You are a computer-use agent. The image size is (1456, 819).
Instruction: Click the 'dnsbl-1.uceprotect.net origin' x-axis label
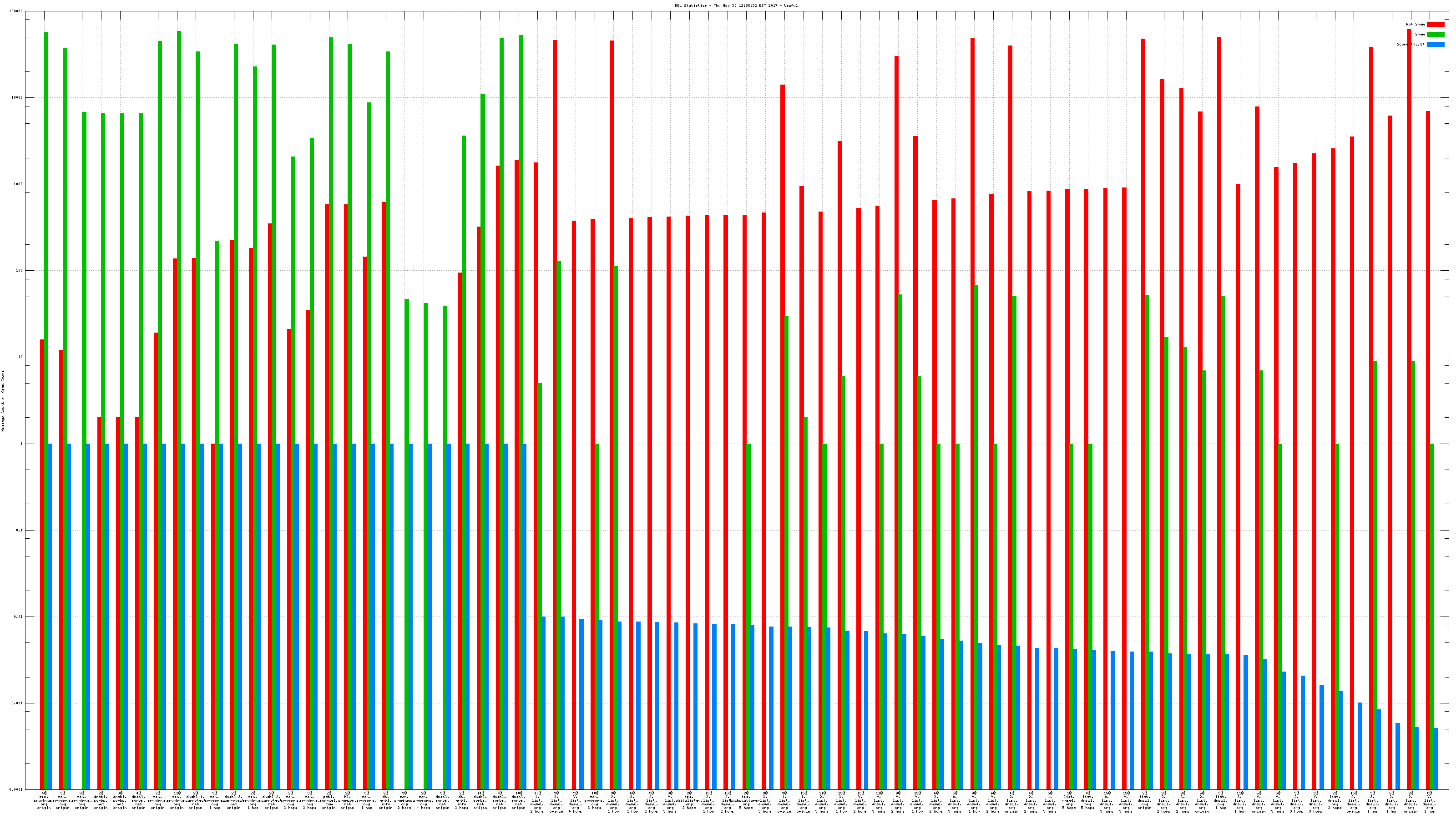coord(196,800)
